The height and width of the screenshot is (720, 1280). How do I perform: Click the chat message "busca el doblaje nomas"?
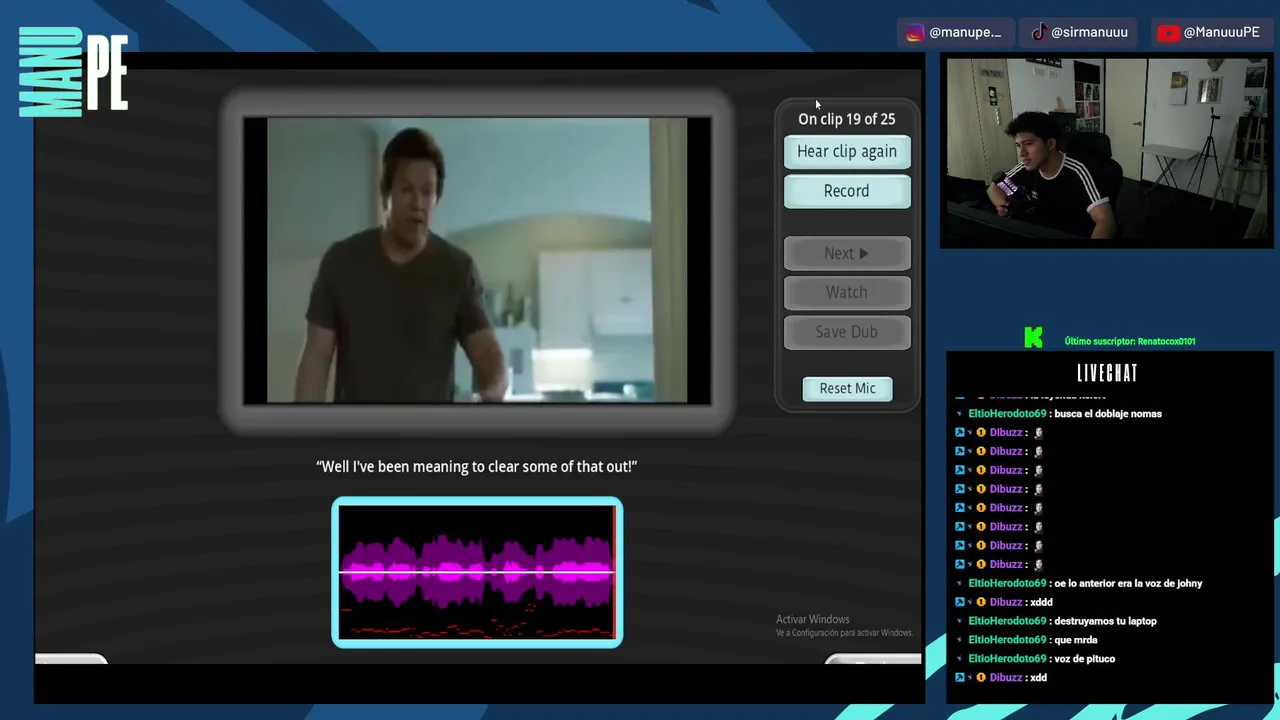click(1108, 414)
